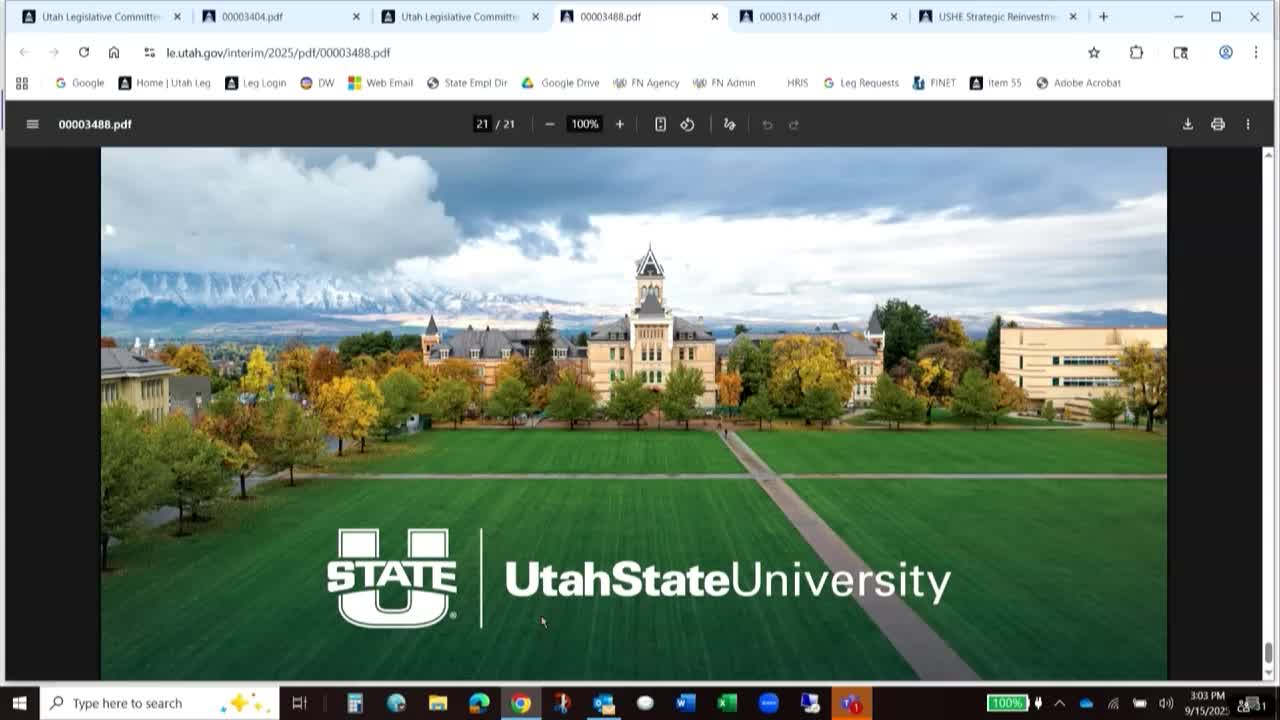Open Outlook from the taskbar
The image size is (1280, 720).
pyautogui.click(x=603, y=703)
